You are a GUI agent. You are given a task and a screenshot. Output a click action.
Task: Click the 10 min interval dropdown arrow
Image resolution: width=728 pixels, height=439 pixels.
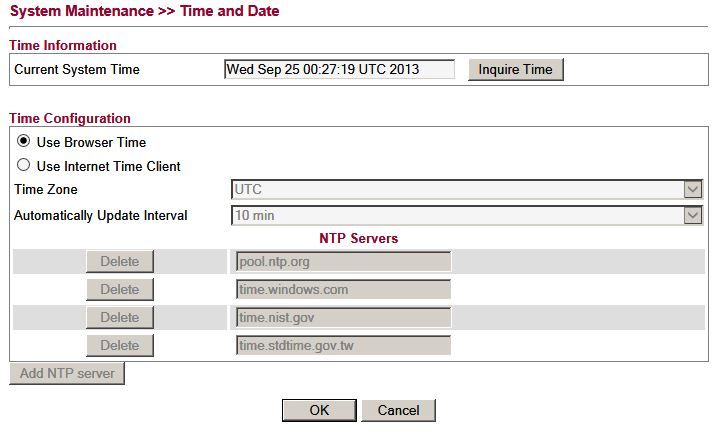(693, 215)
